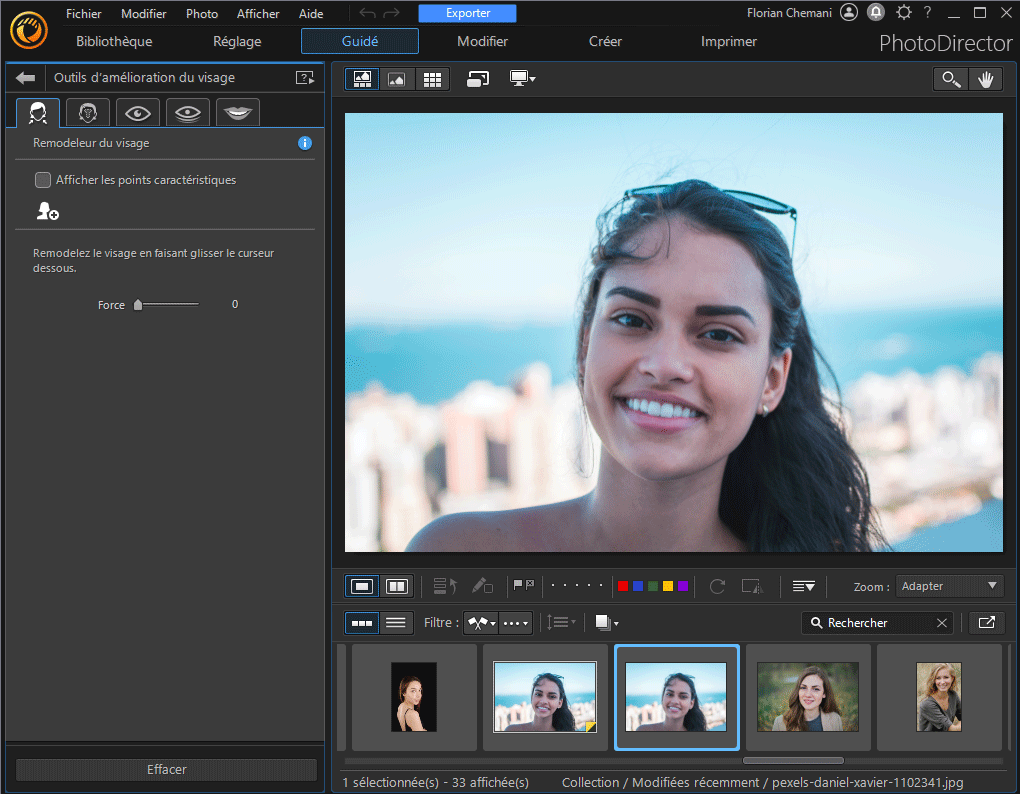
Task: Switch the filmstrip to list view
Action: [396, 622]
